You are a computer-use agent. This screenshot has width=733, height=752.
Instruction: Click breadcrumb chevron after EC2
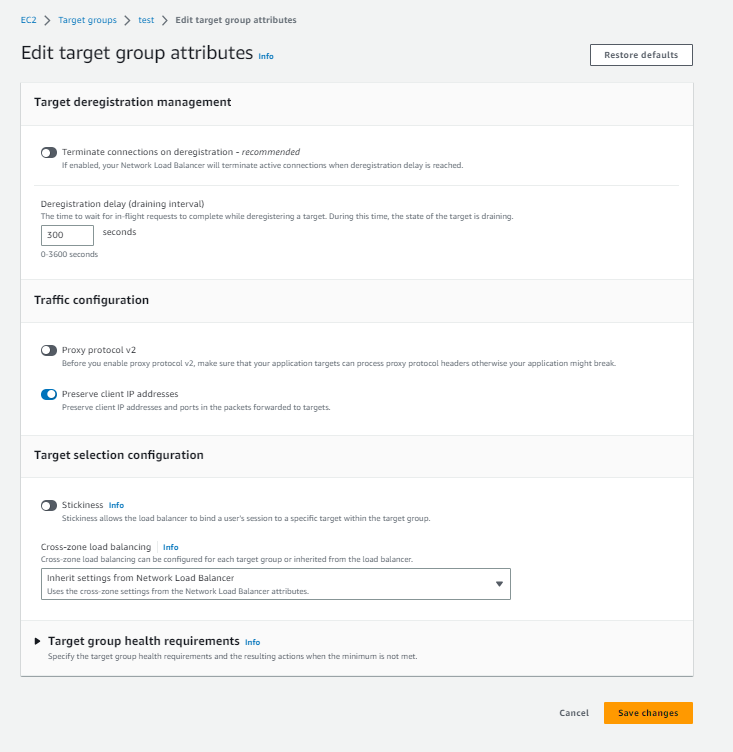click(47, 20)
